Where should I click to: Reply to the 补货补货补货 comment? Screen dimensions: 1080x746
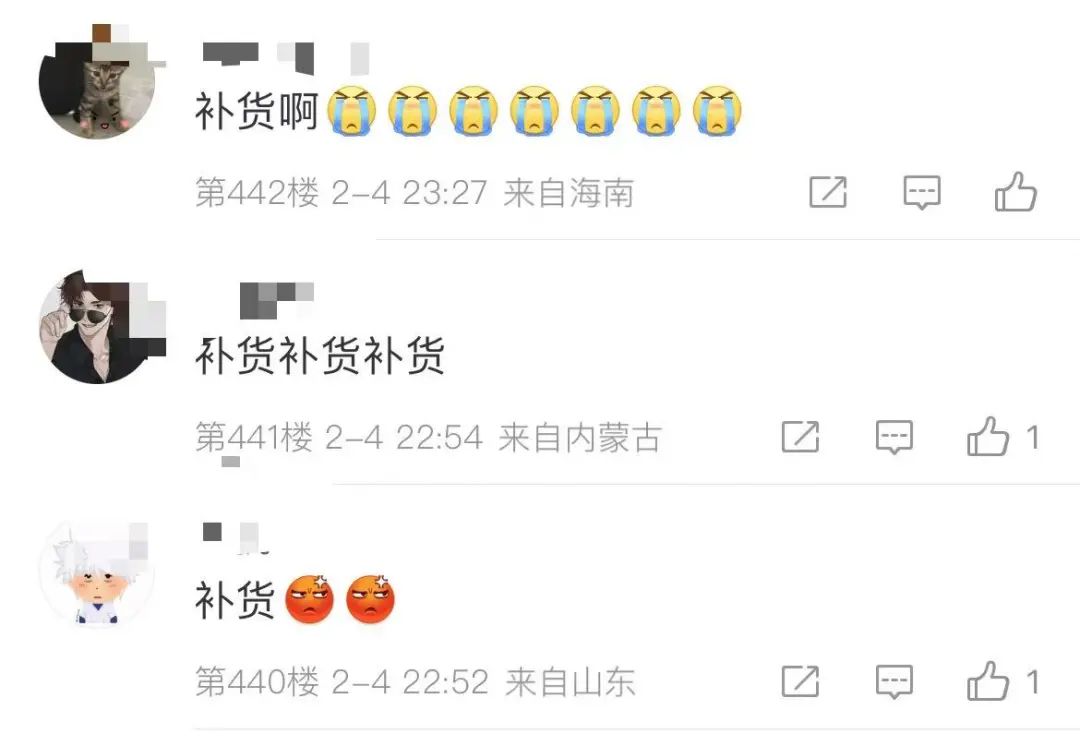(x=894, y=437)
